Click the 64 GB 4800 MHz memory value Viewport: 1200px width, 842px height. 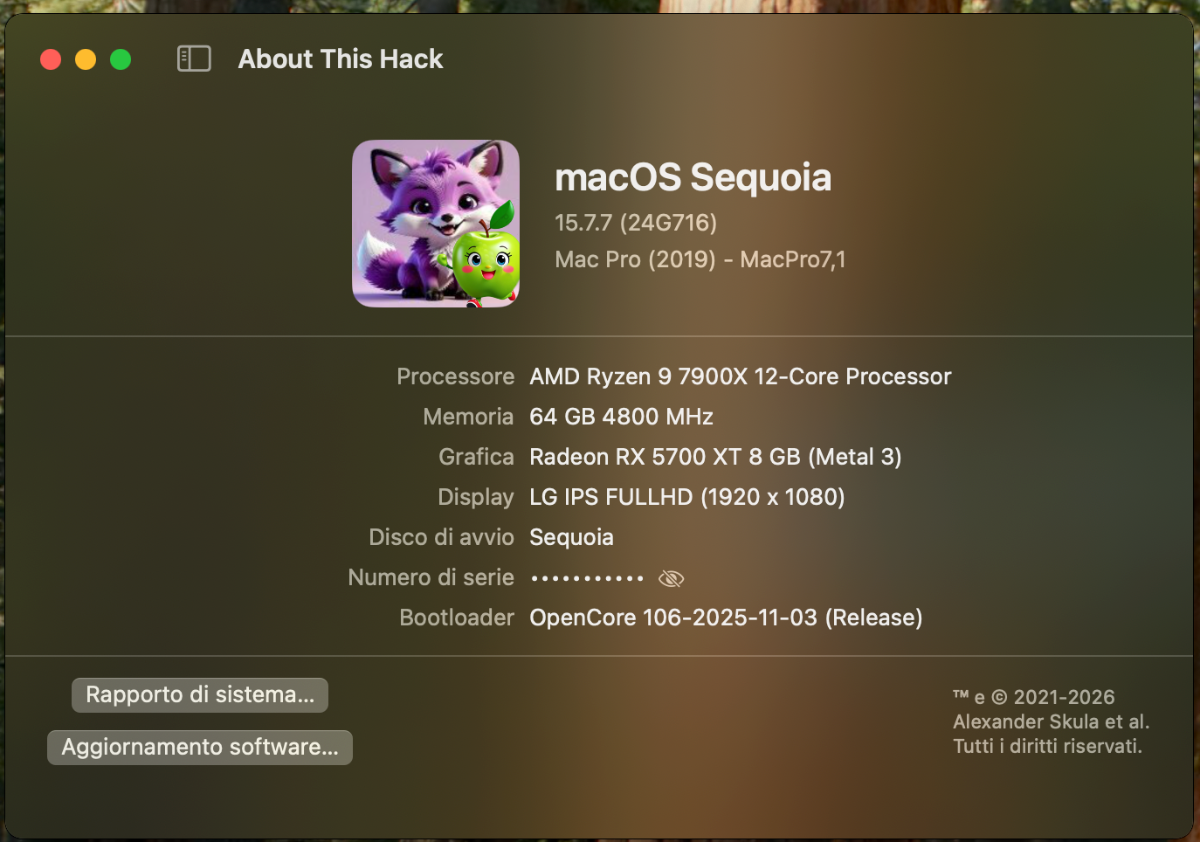(x=621, y=417)
